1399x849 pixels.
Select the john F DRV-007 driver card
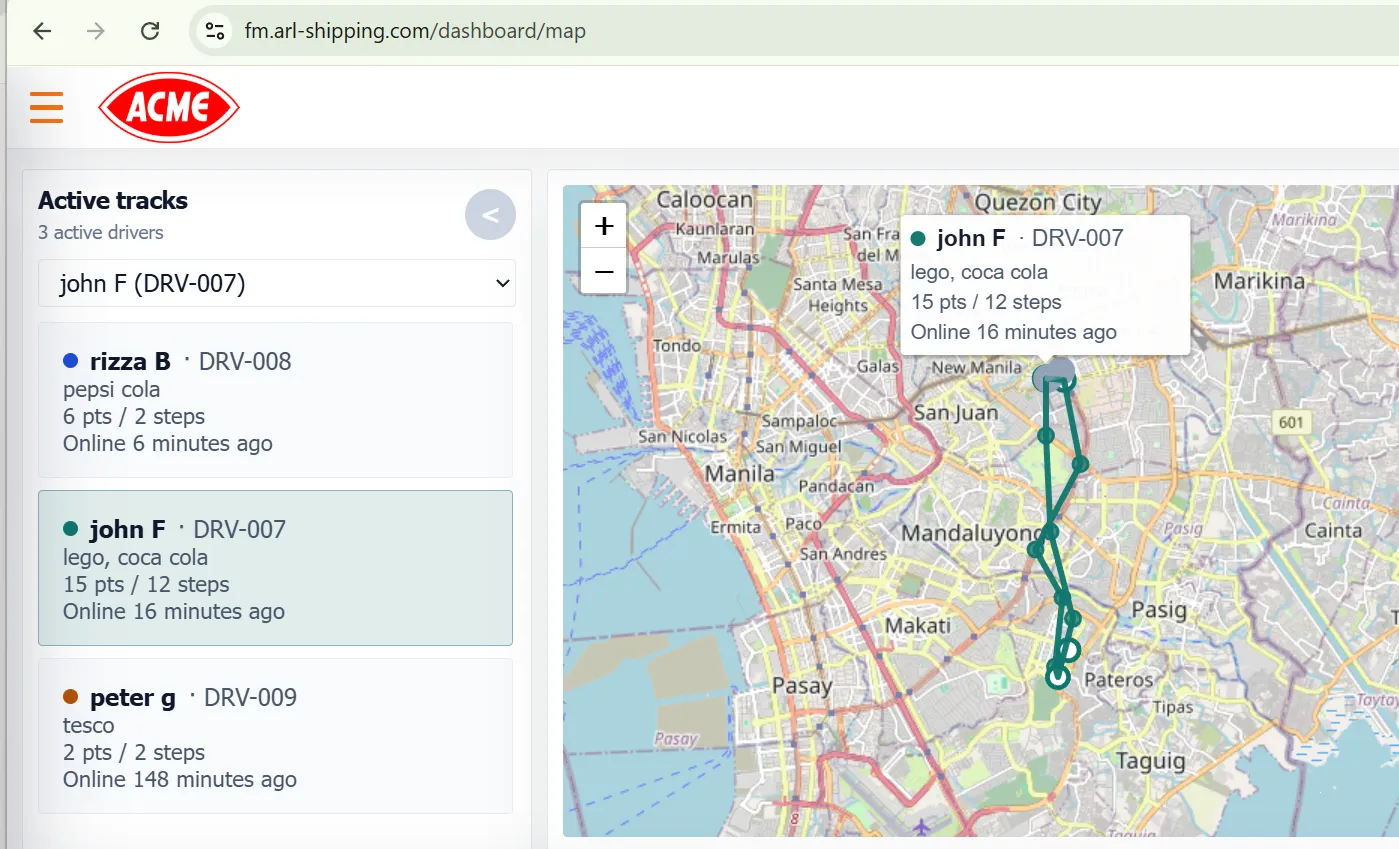pyautogui.click(x=275, y=568)
